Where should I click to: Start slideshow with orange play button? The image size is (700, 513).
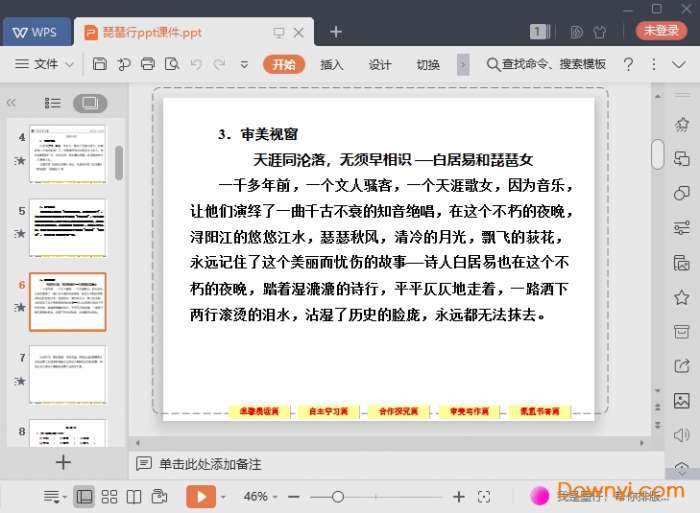click(201, 496)
